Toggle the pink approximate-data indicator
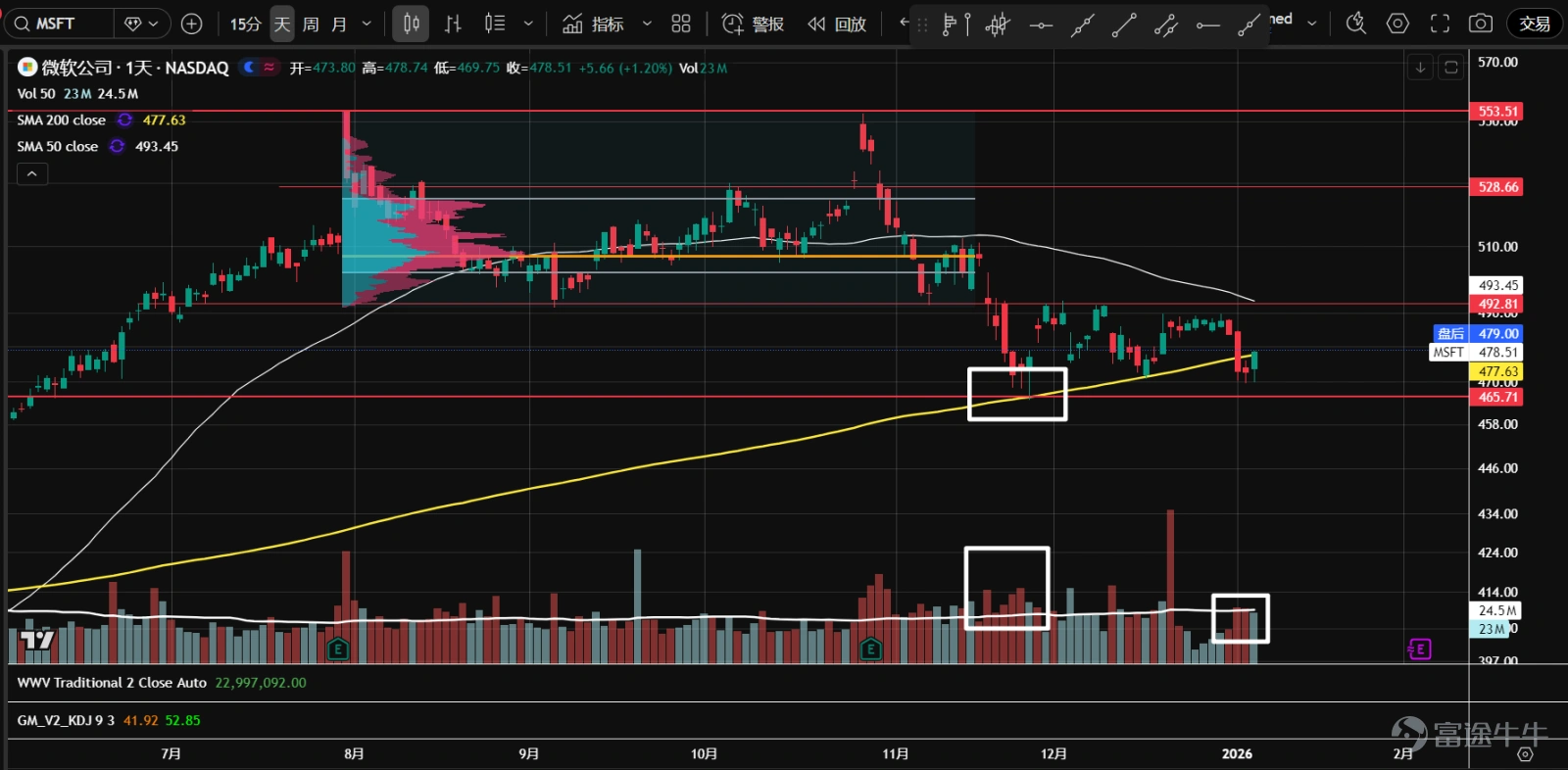The height and width of the screenshot is (770, 1568). tap(269, 67)
